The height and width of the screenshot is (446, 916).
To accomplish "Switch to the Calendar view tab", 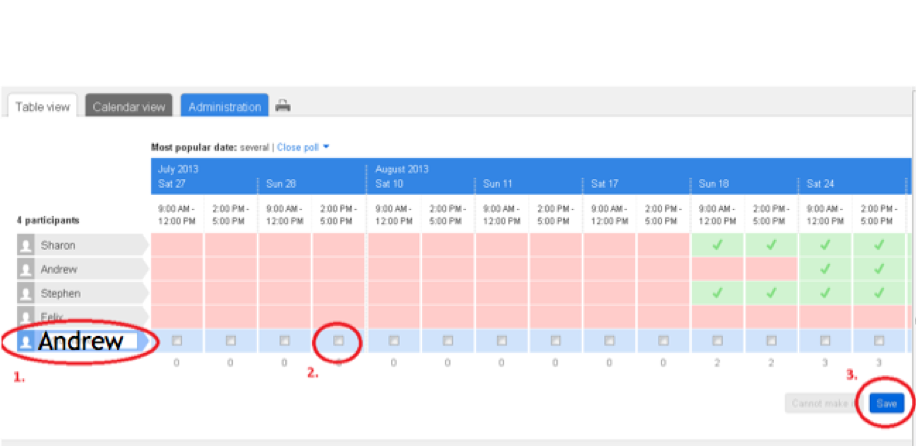I will tap(129, 107).
